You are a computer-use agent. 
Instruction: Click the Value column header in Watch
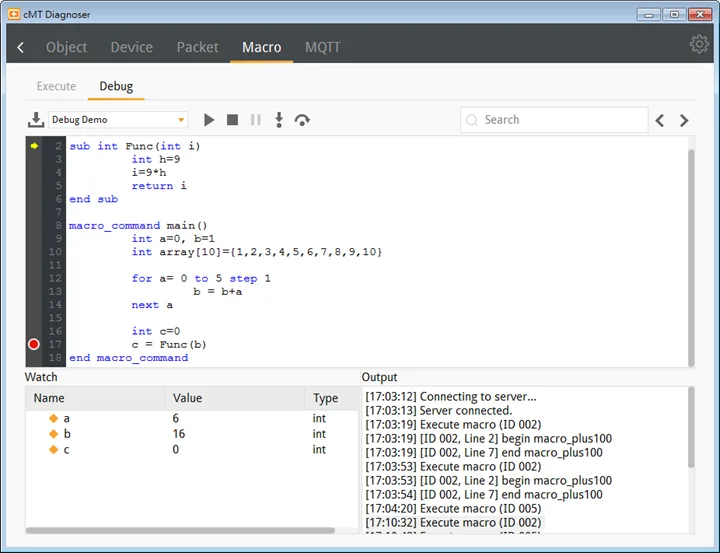[236, 398]
